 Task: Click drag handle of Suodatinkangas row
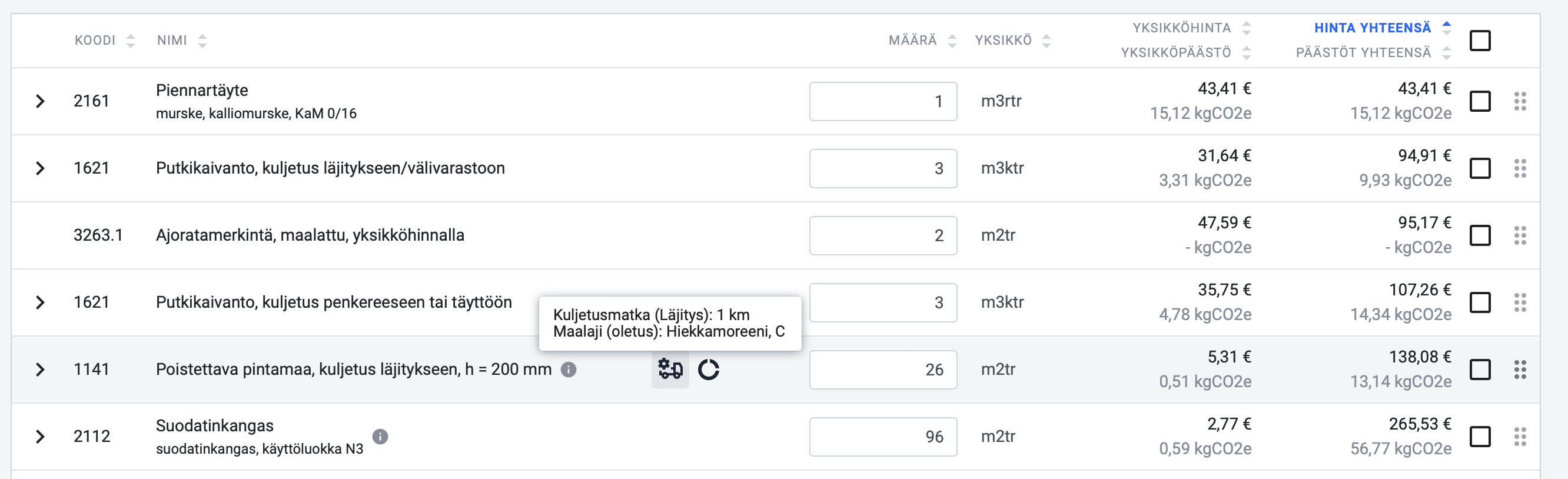point(1520,437)
